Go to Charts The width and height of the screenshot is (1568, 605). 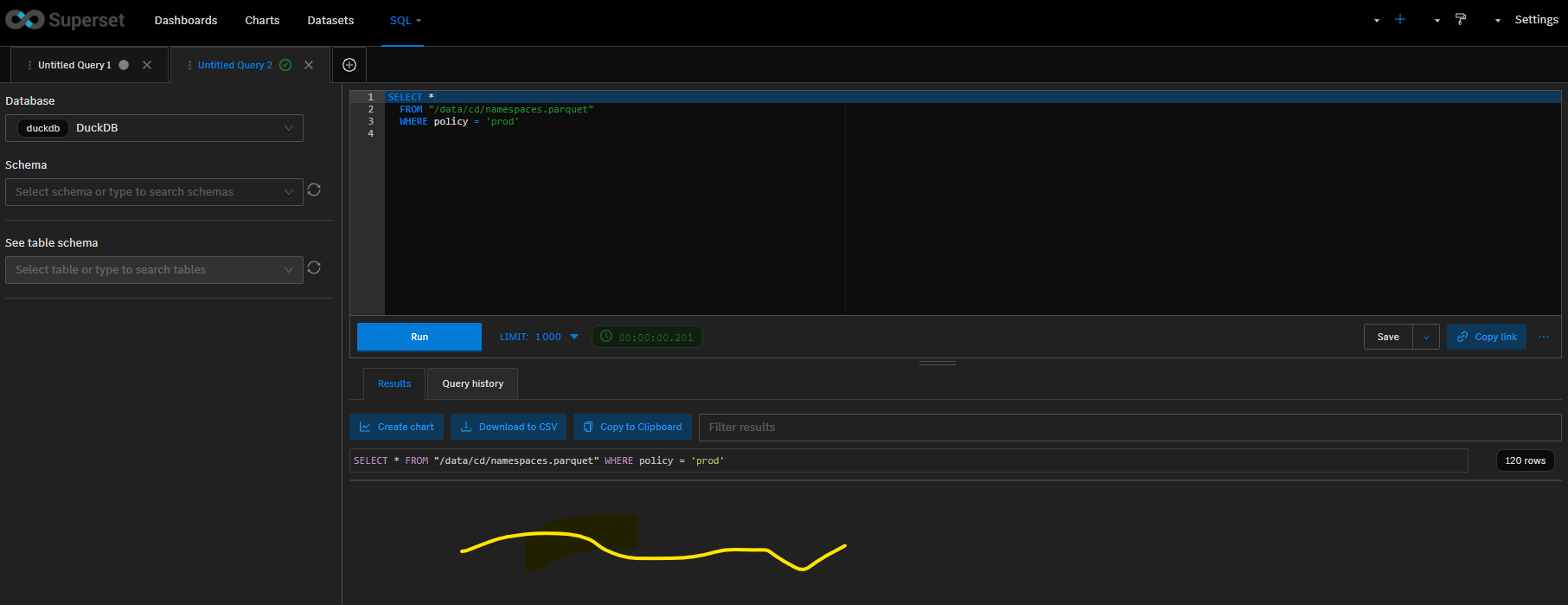tap(262, 20)
